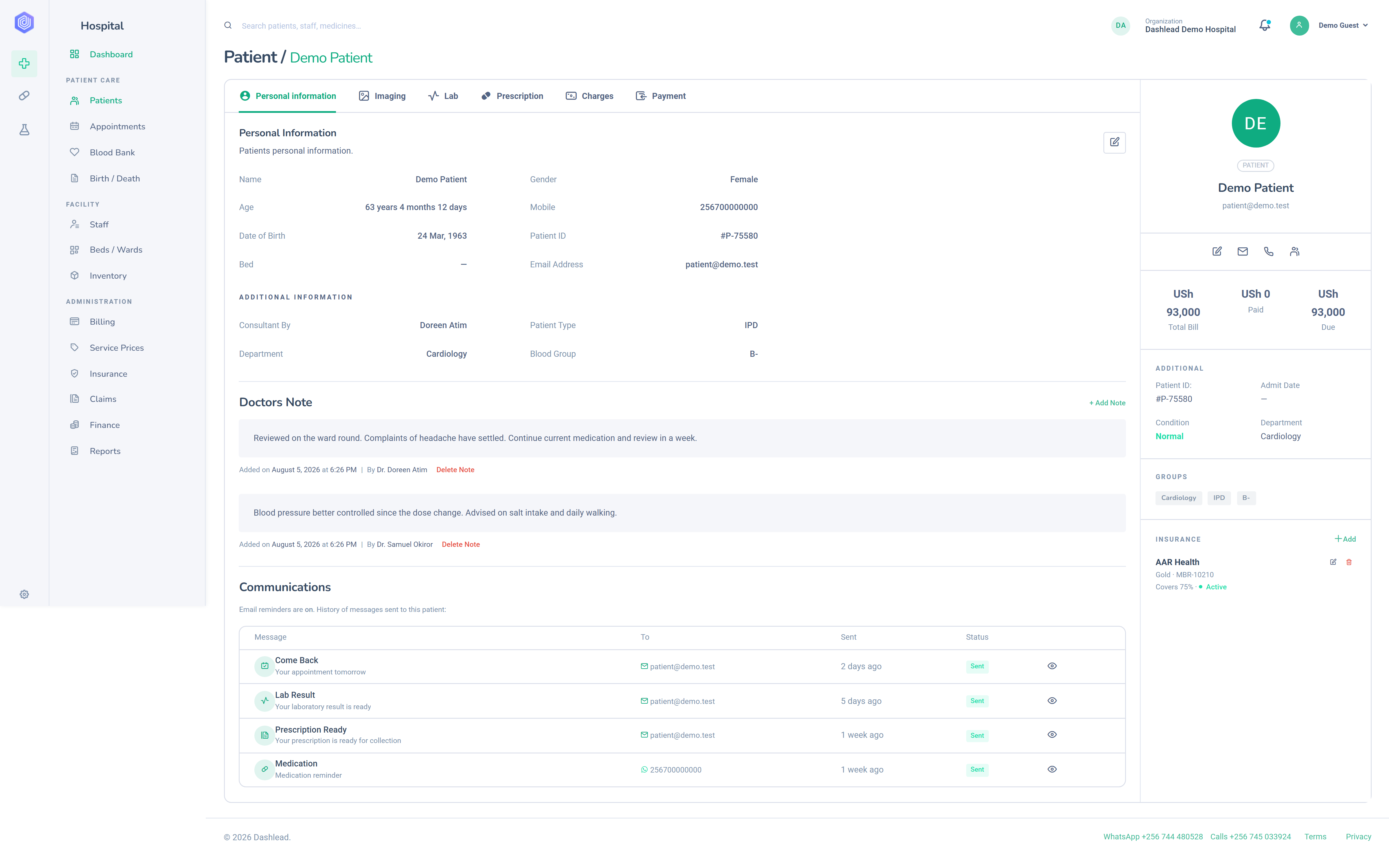Click the DE patient avatar

click(1255, 124)
